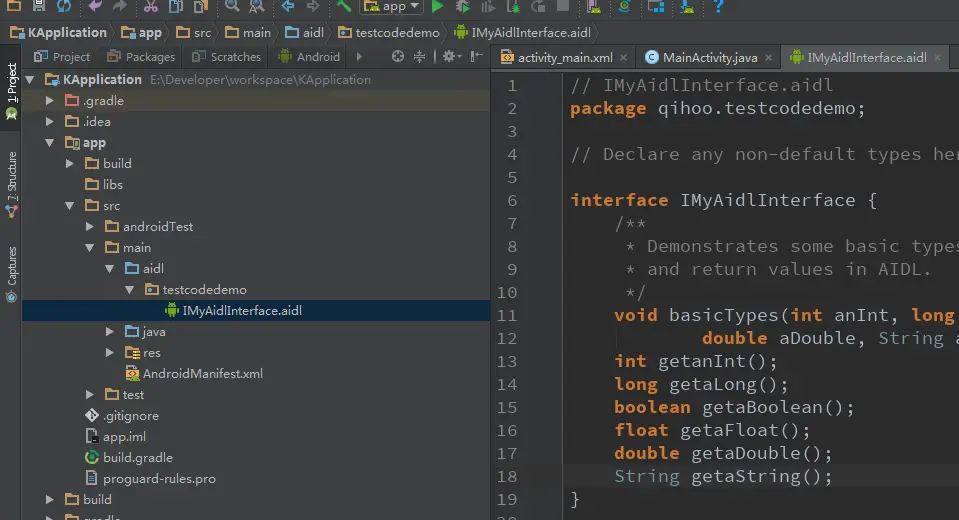
Task: Collapse the aidl folder
Action: tap(110, 269)
